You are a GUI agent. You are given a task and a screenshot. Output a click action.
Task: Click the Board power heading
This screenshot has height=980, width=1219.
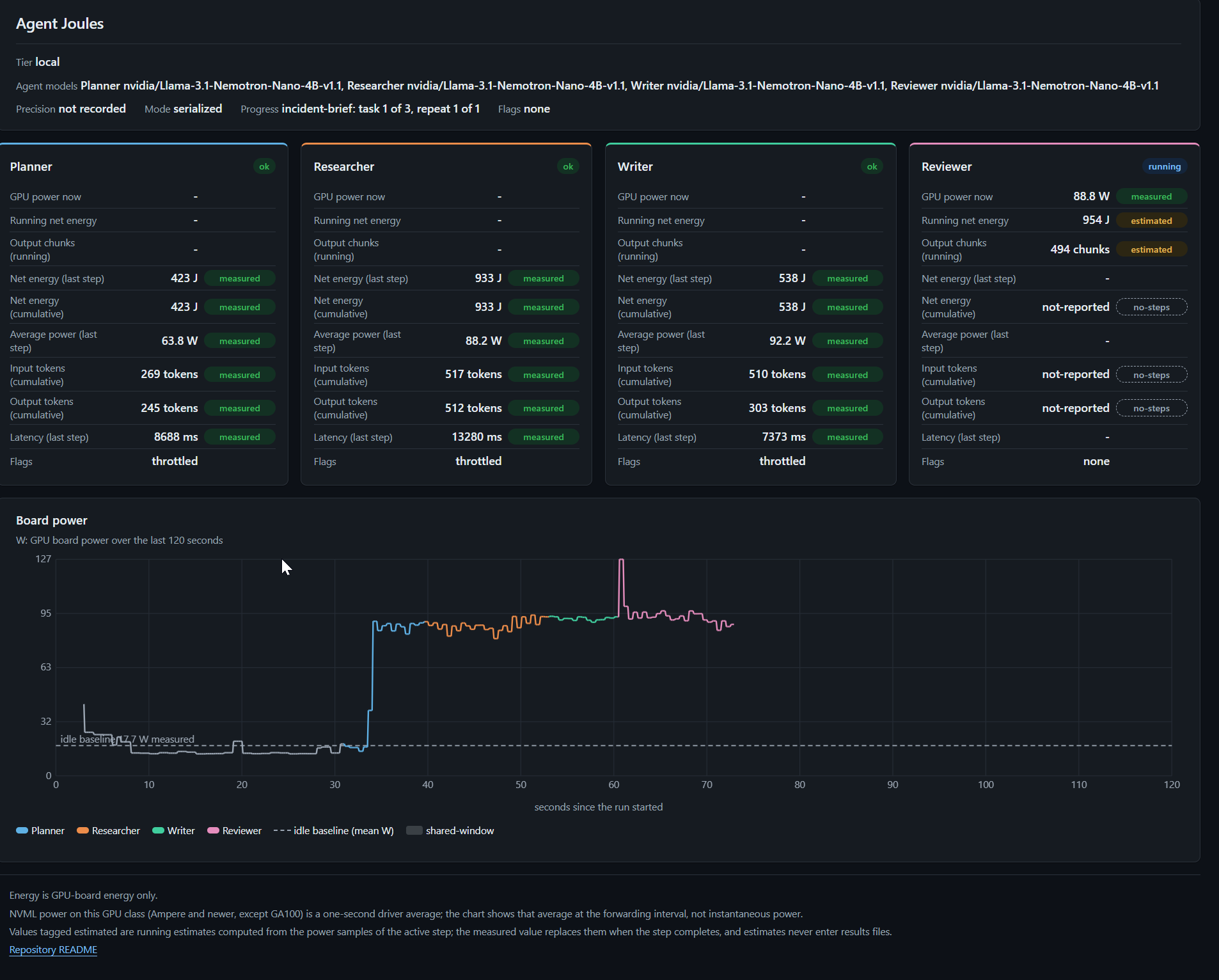52,521
